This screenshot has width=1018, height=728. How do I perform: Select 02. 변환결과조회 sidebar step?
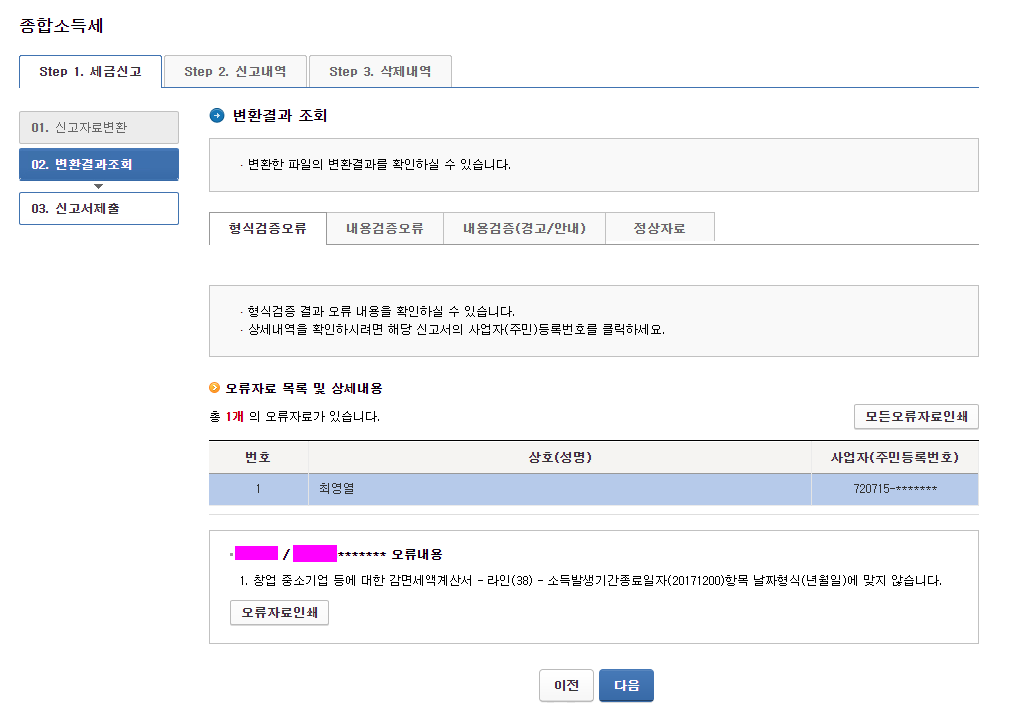click(99, 164)
